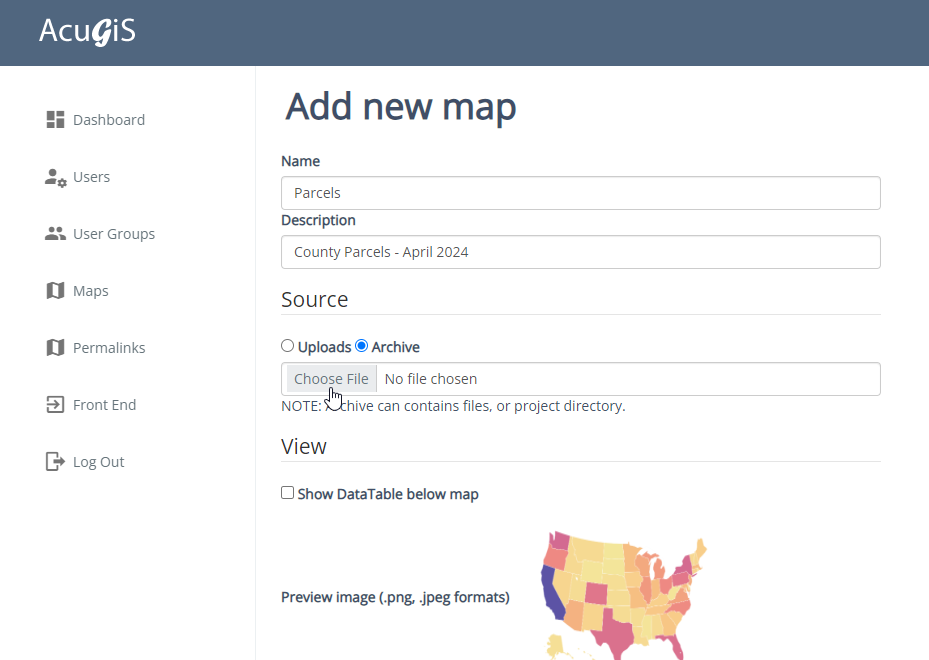Click the Maps sidebar icon
This screenshot has height=660, width=929.
pyautogui.click(x=55, y=291)
